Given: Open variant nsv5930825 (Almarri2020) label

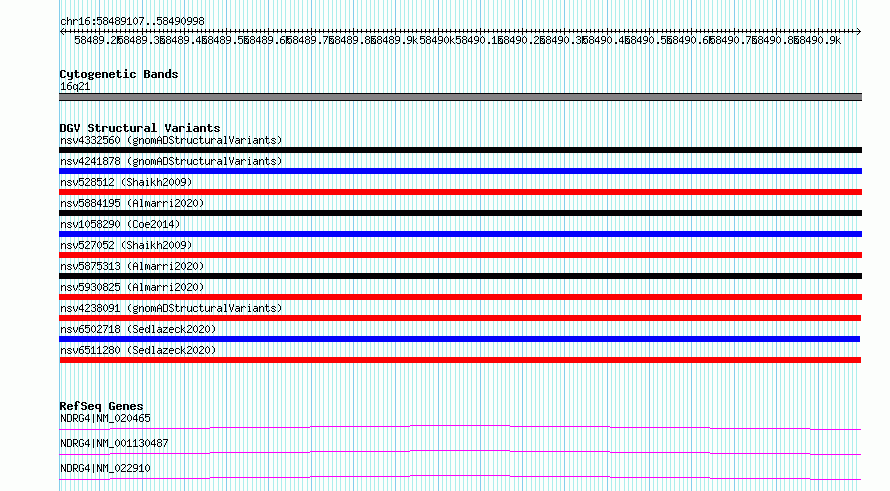Looking at the screenshot, I should point(132,287).
